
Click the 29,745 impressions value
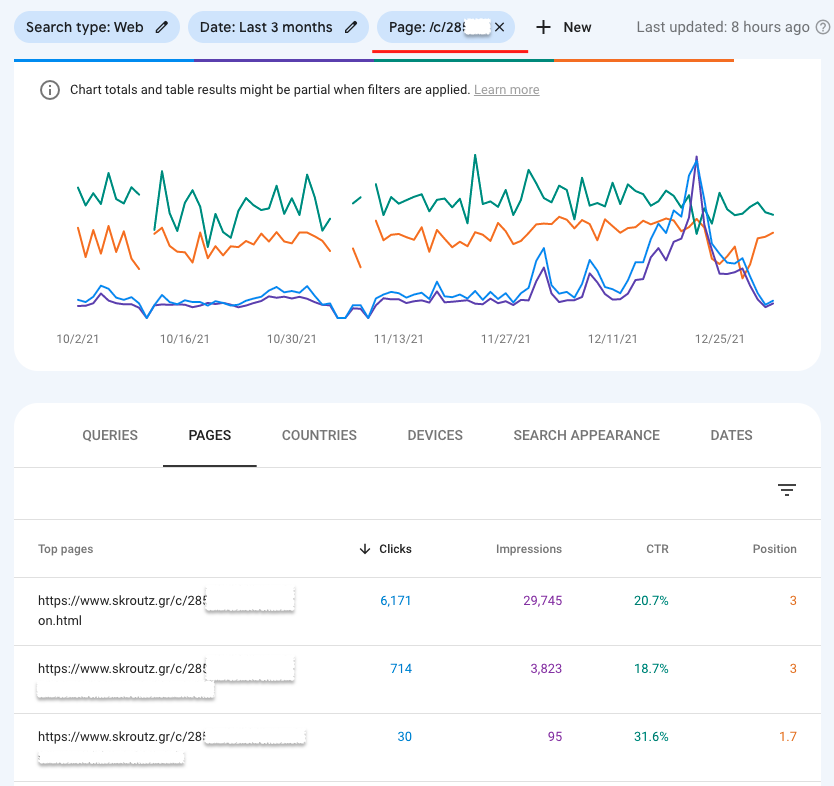point(543,601)
